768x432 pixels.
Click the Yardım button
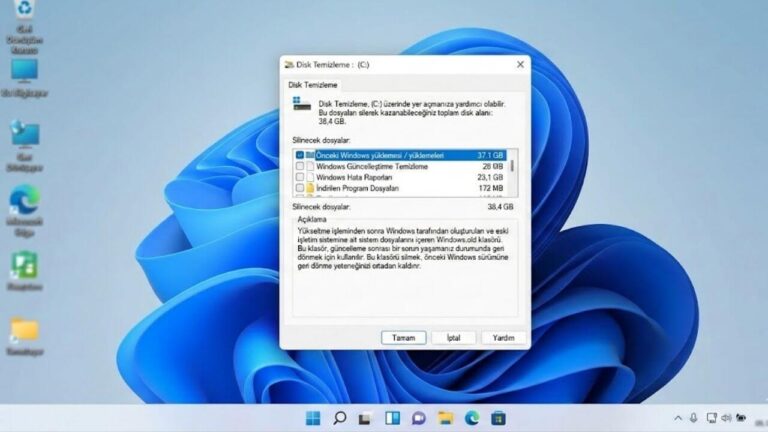504,338
